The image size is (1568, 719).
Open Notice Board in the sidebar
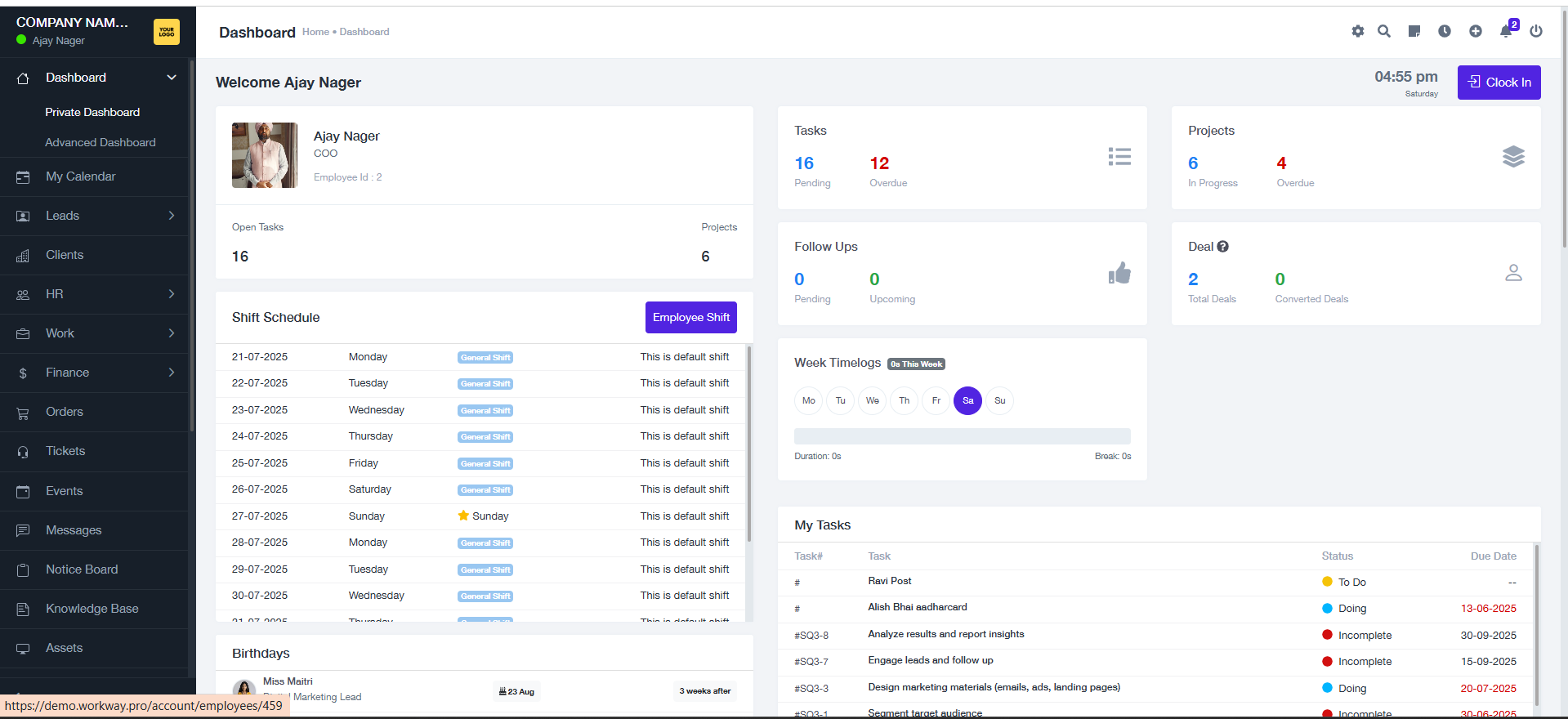(x=82, y=569)
